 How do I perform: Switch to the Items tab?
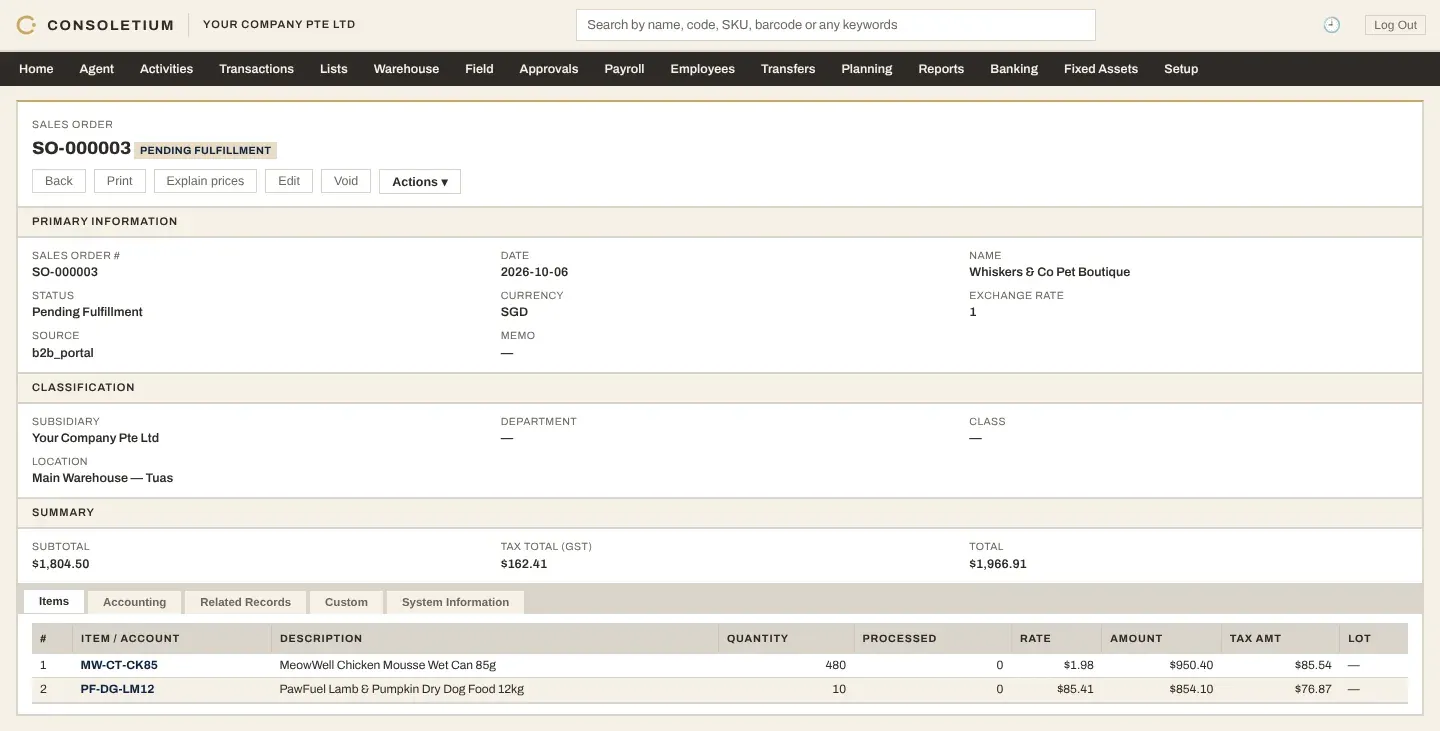54,601
